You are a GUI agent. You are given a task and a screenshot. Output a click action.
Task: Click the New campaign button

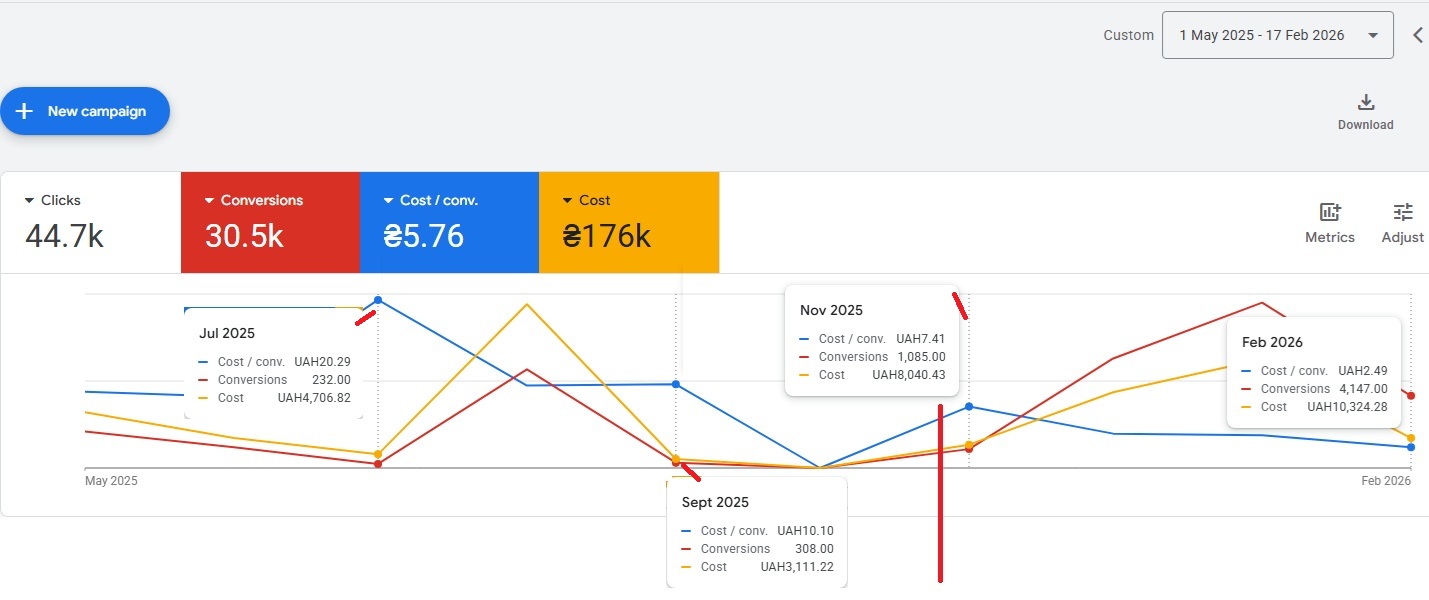point(85,111)
